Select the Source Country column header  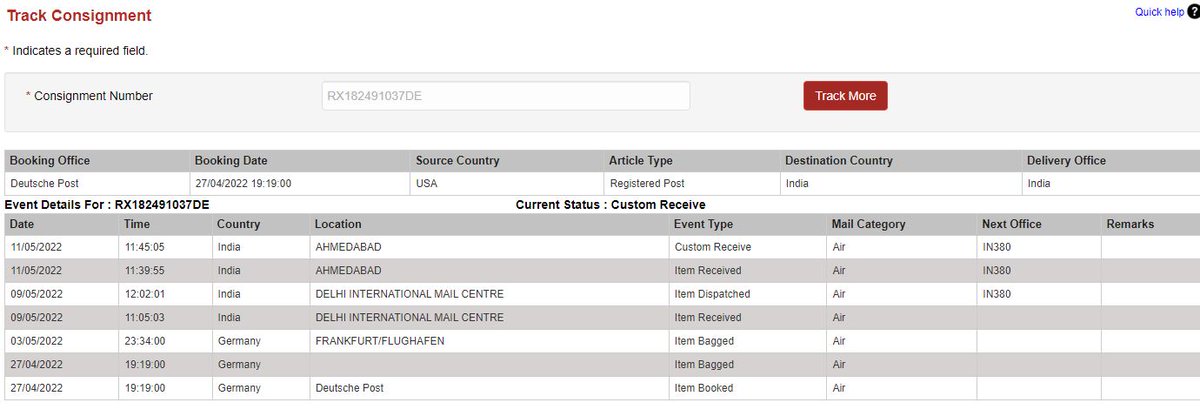point(508,160)
